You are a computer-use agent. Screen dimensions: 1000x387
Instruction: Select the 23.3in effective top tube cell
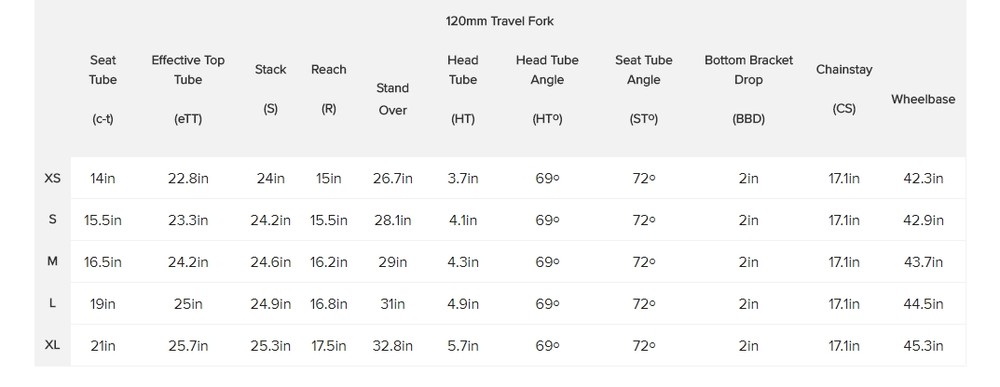pos(188,221)
